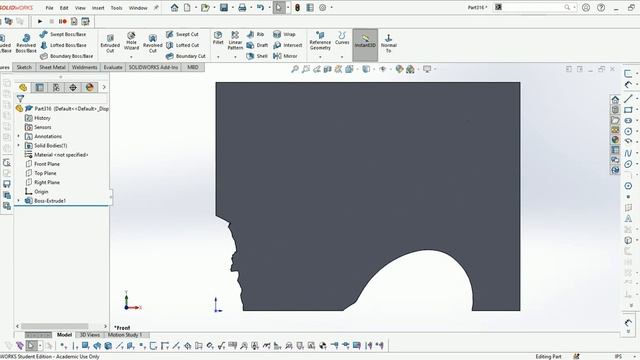Open the Insert menu
The image size is (640, 360).
pos(98,8)
